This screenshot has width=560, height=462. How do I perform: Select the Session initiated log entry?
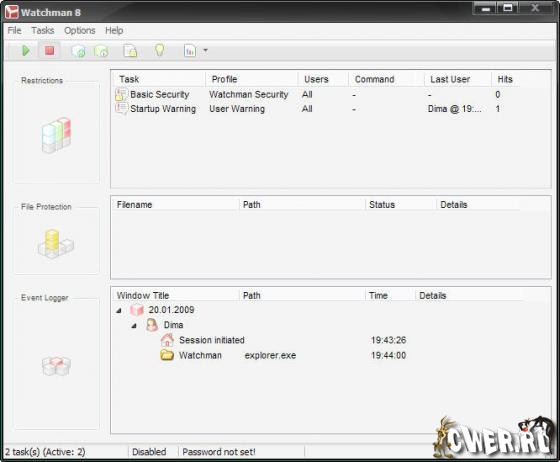(x=211, y=340)
